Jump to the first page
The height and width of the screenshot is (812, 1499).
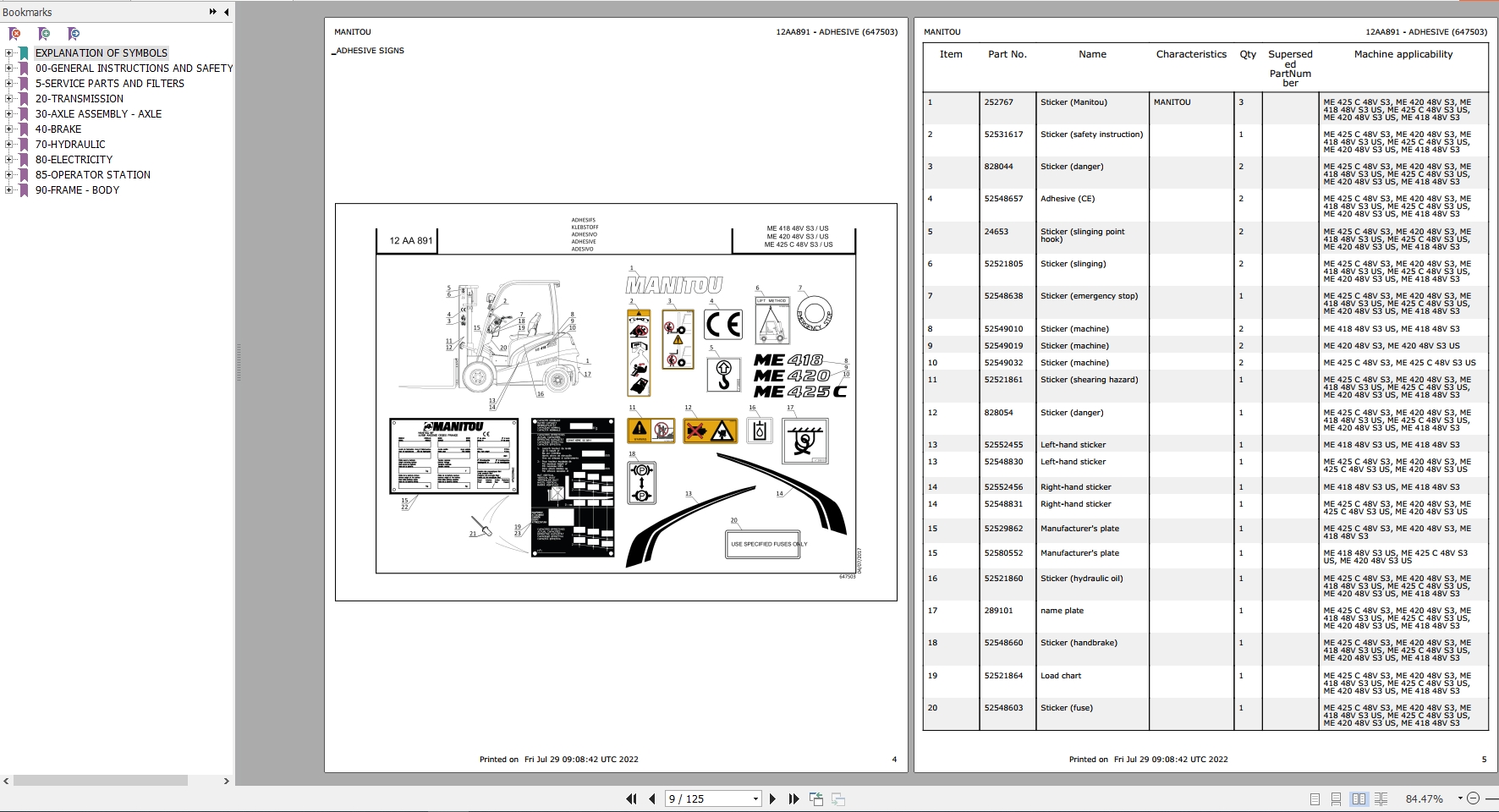(631, 798)
